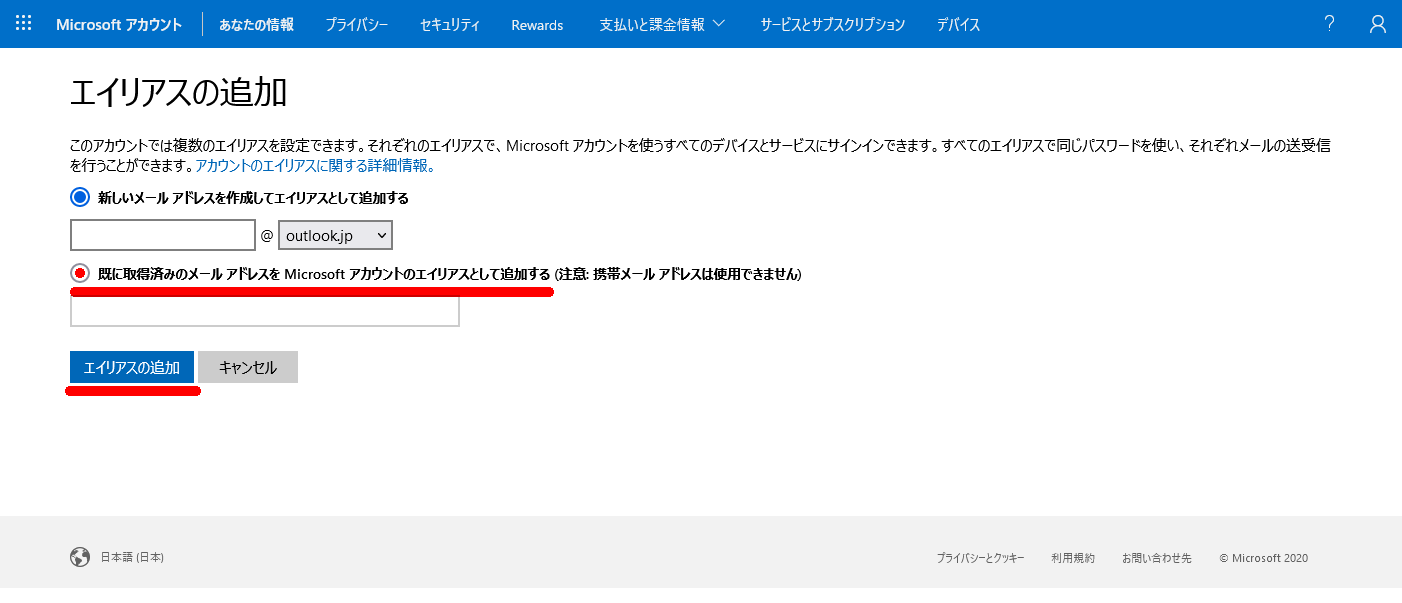The width and height of the screenshot is (1402, 603).
Task: Open the footer 利用規約 link
Action: coord(1073,558)
